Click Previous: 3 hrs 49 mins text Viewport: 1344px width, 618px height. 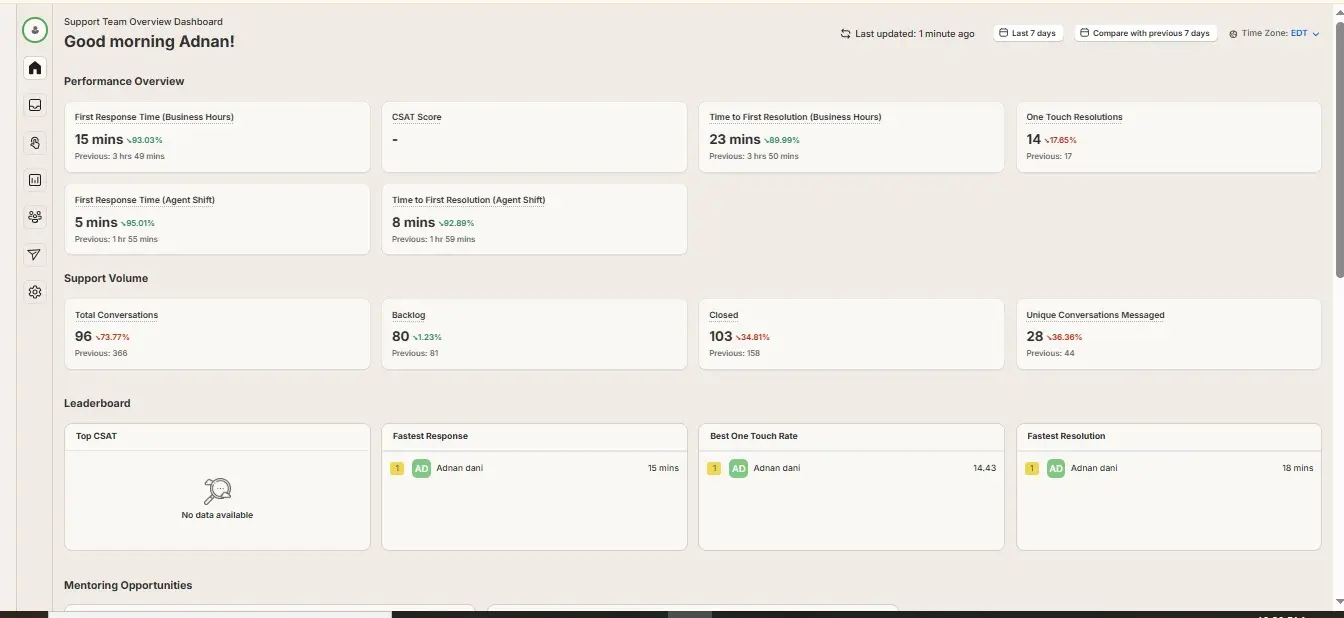(x=120, y=157)
